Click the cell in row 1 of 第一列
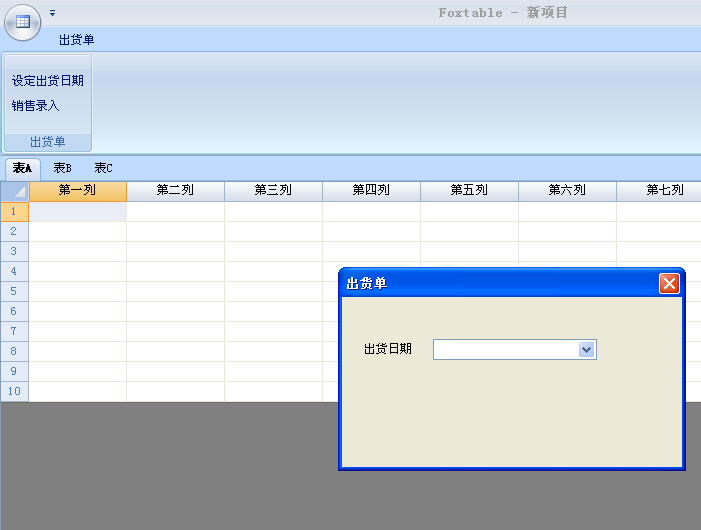701x530 pixels. [x=77, y=211]
